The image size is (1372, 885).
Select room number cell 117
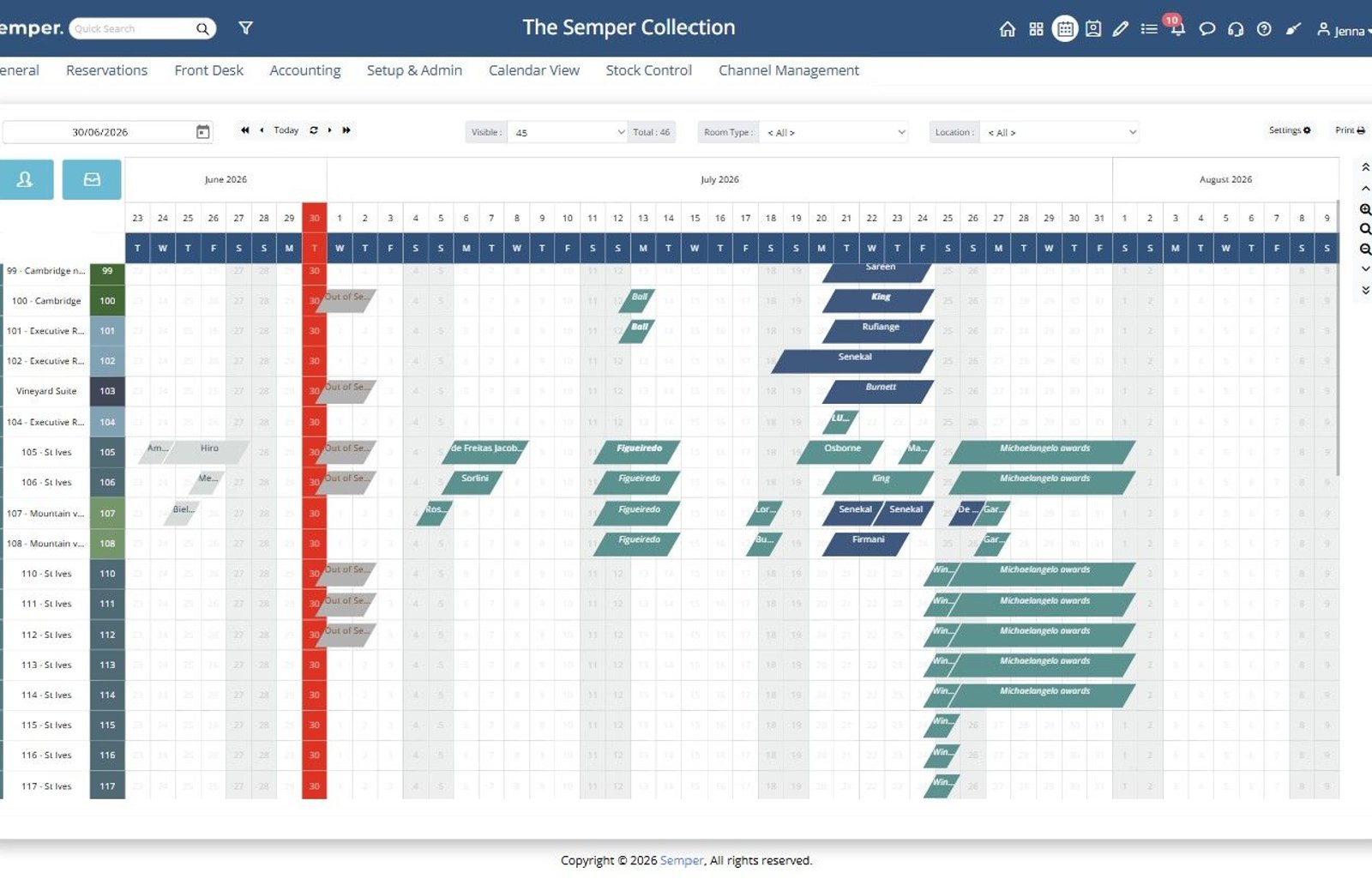click(107, 786)
